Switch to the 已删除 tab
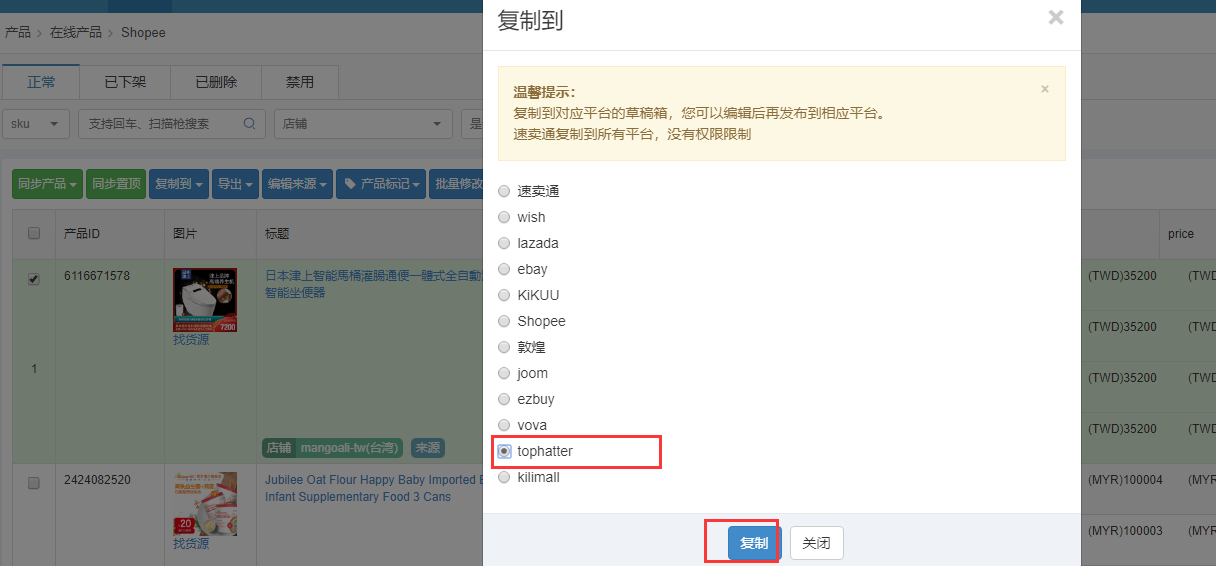 216,82
